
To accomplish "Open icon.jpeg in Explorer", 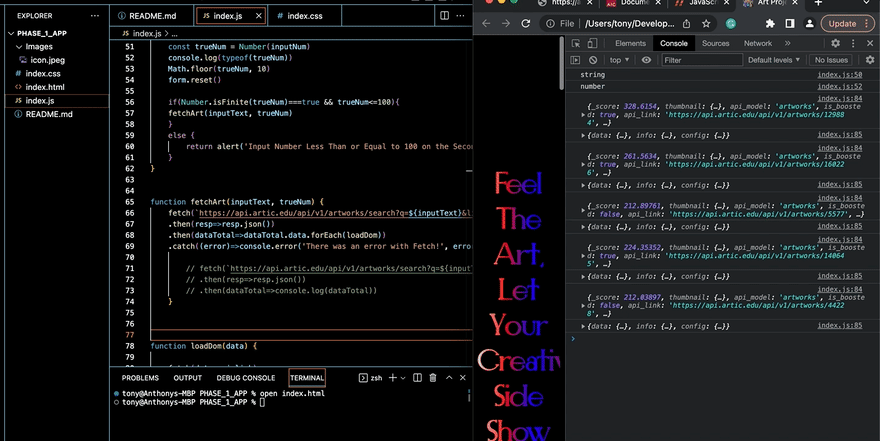I will point(47,60).
